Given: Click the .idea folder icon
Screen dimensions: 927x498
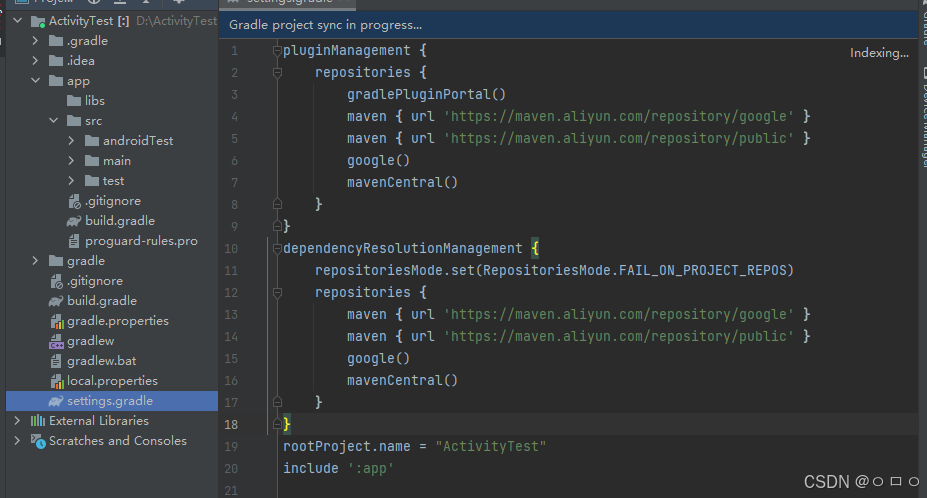Looking at the screenshot, I should tap(56, 61).
